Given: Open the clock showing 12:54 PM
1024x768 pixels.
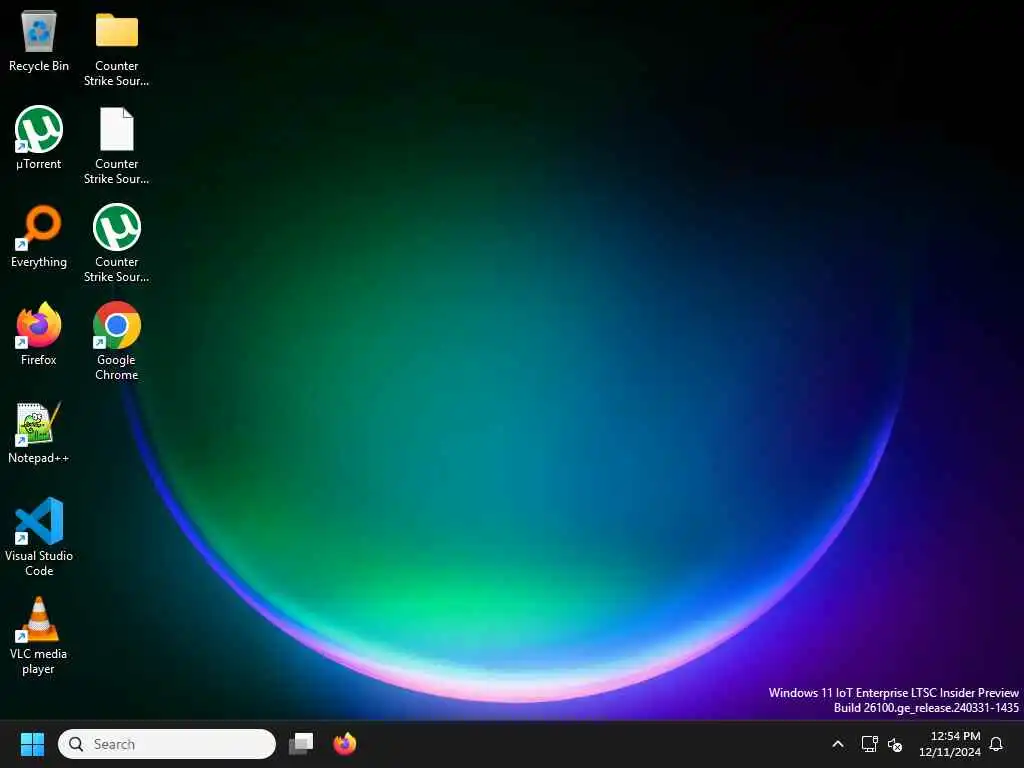Looking at the screenshot, I should tap(950, 744).
